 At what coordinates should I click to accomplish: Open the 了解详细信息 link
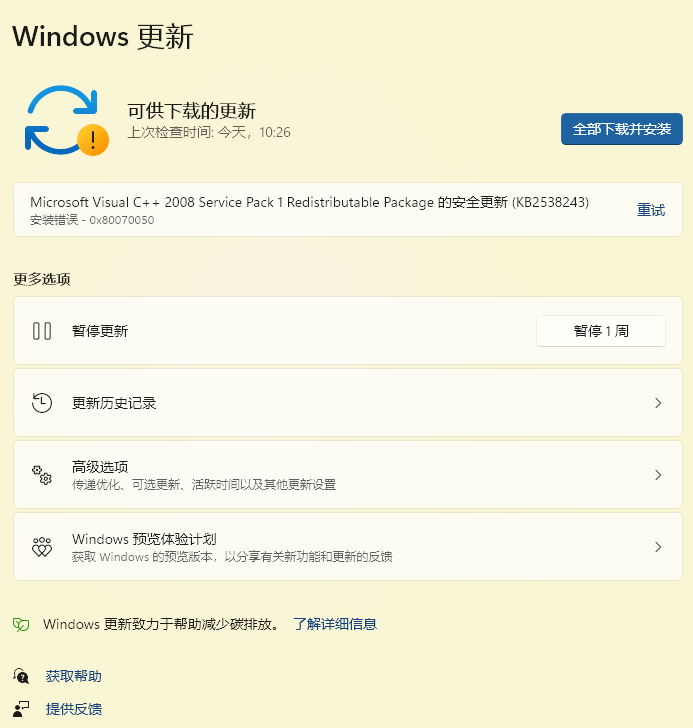click(335, 624)
